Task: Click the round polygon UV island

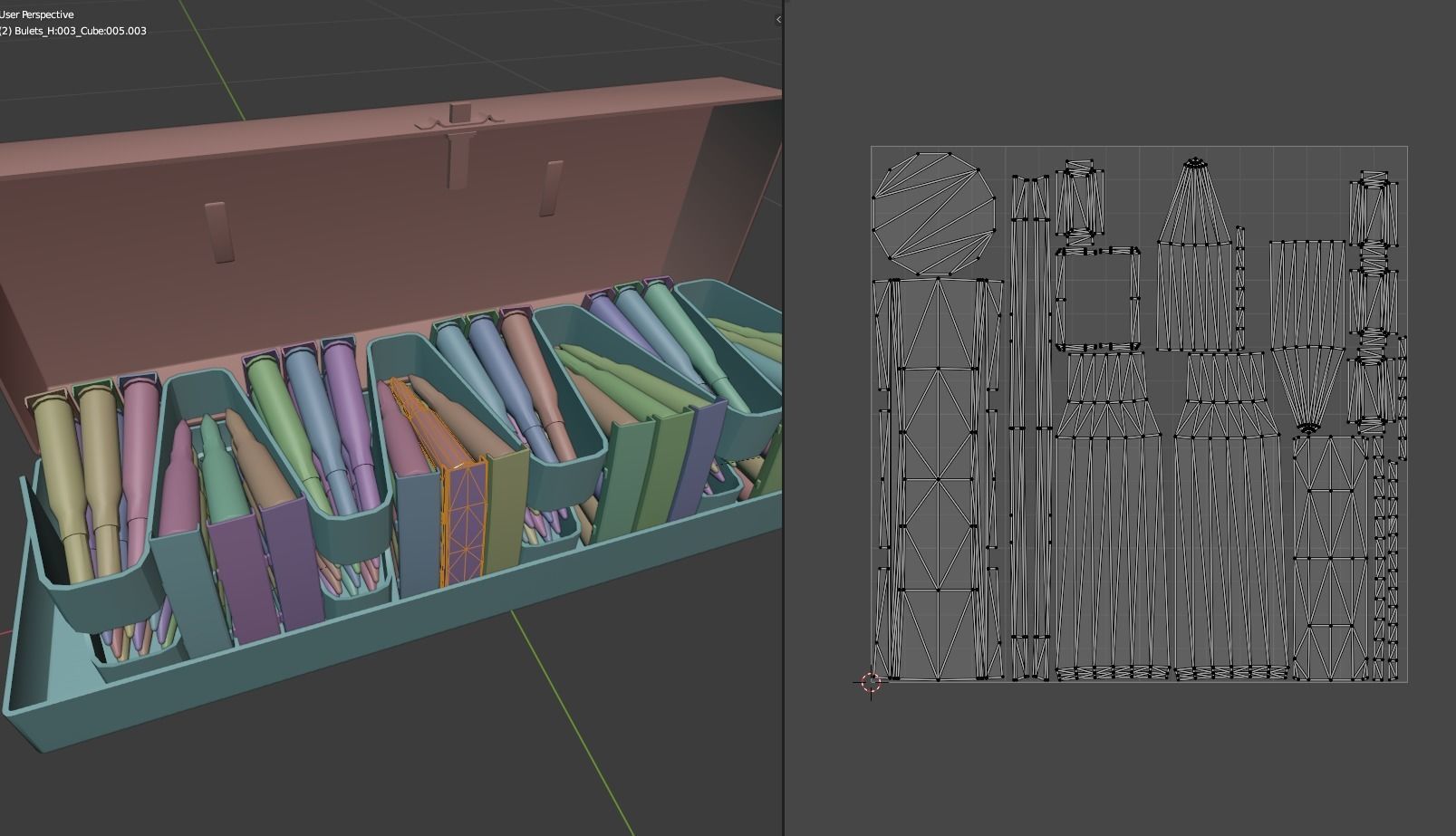Action: coord(933,214)
